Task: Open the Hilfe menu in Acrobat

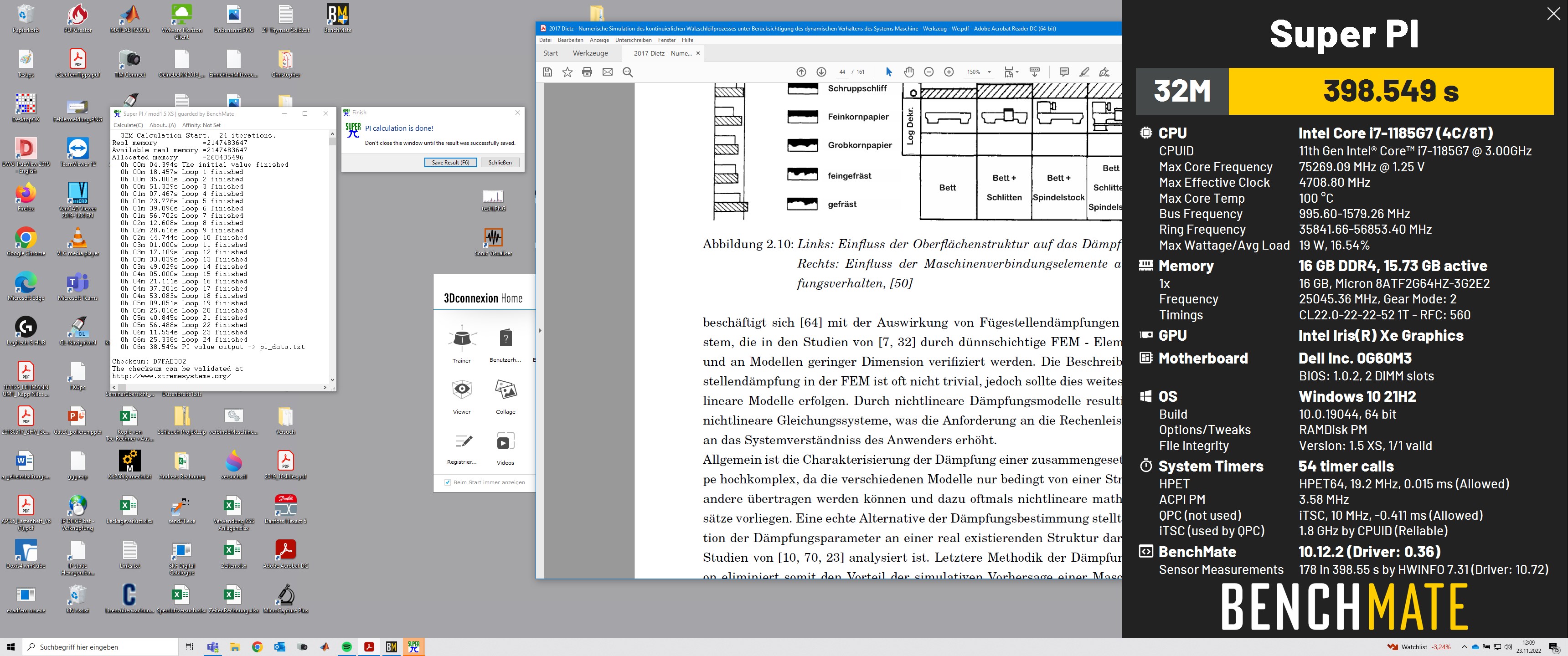Action: point(687,40)
